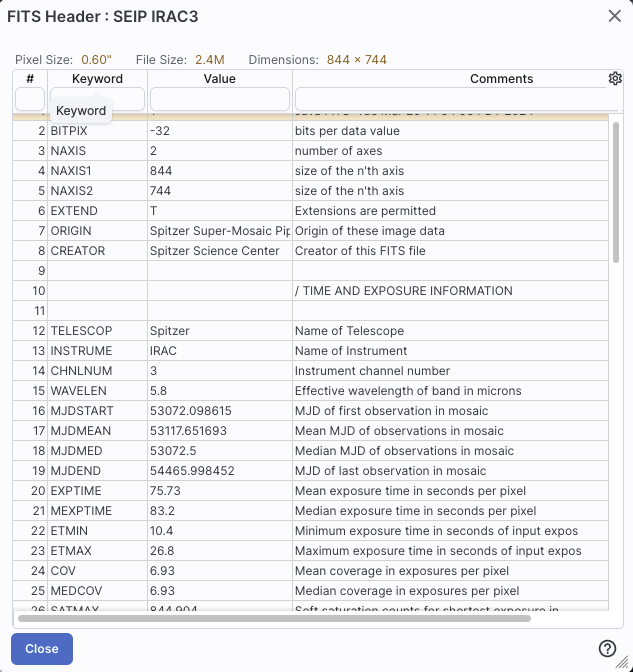Viewport: 633px width, 672px height.
Task: Focus the Value filter input field
Action: pyautogui.click(x=220, y=99)
